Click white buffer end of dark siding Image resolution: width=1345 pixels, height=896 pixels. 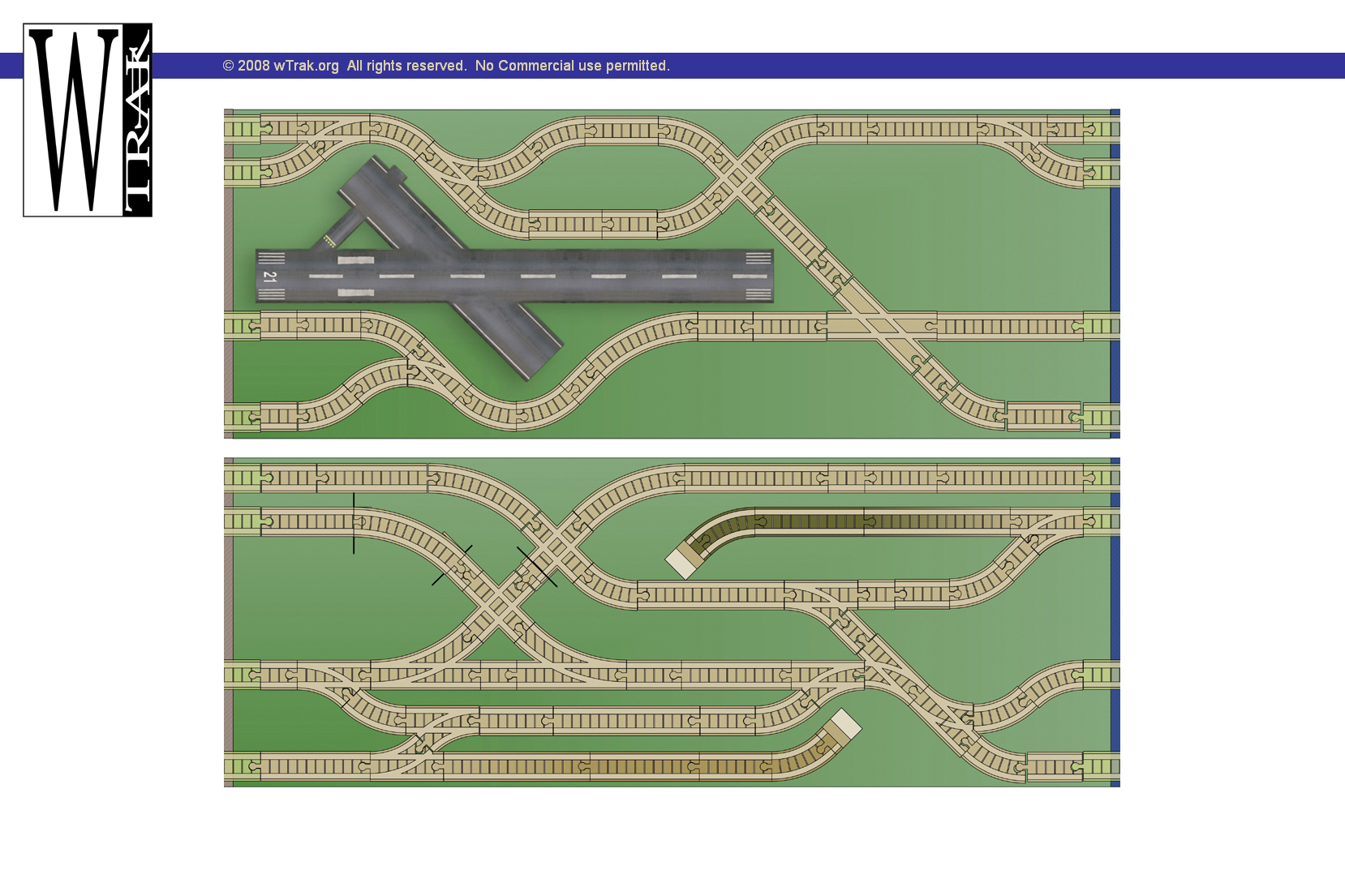click(681, 563)
